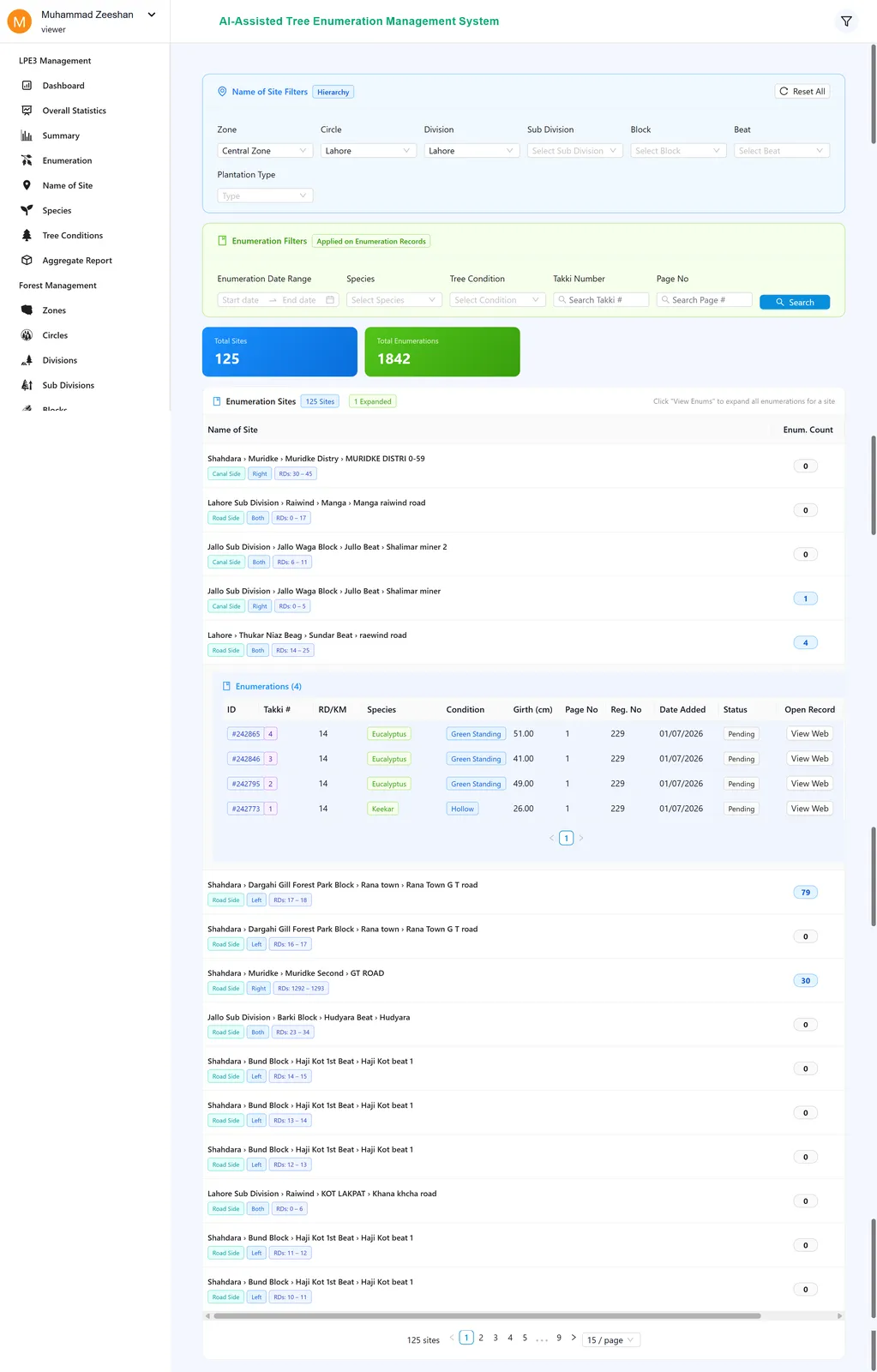
Task: Click the Reset All button
Action: (802, 92)
